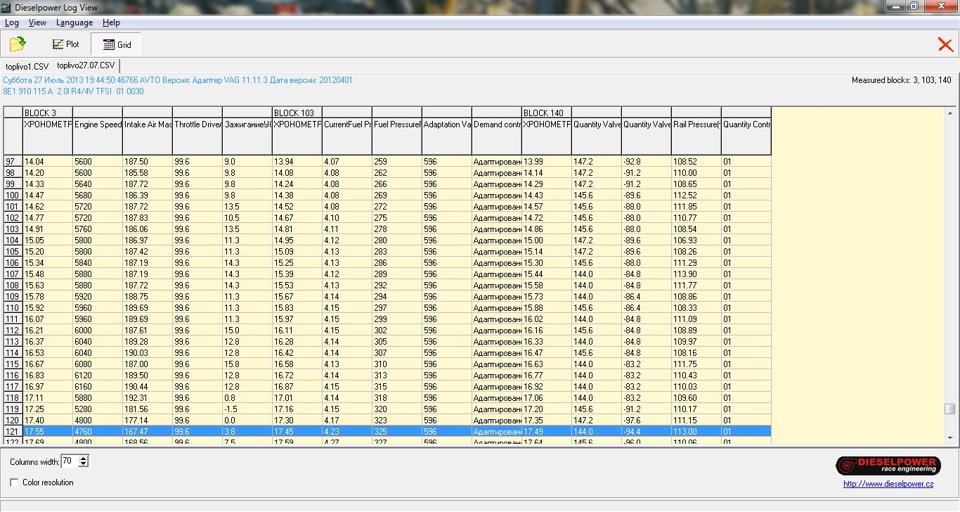Screen dimensions: 960x512
Task: Select highlighted row number 121
Action: pos(13,432)
